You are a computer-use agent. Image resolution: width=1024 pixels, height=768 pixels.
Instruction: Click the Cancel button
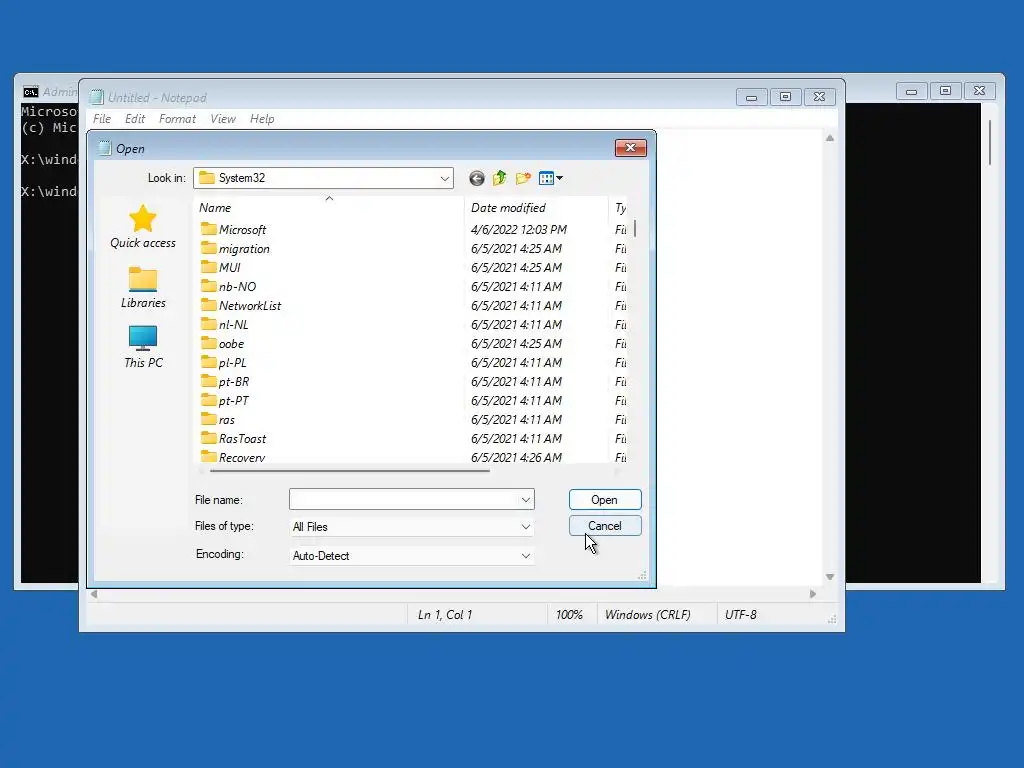tap(605, 526)
